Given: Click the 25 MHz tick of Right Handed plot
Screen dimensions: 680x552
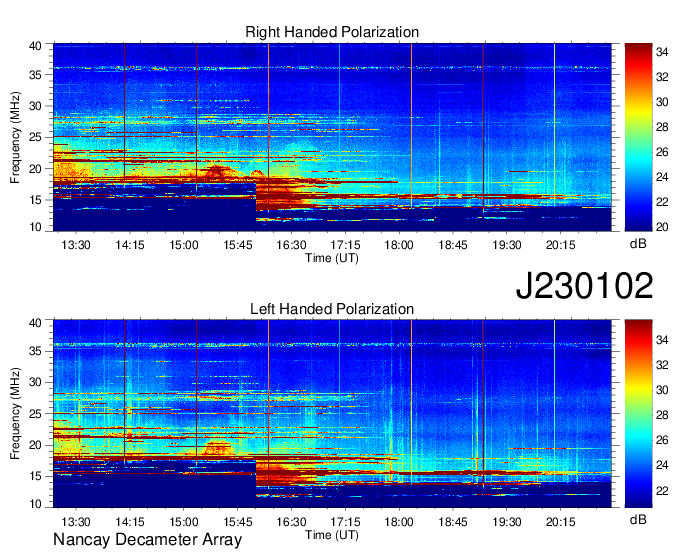Looking at the screenshot, I should (35, 137).
